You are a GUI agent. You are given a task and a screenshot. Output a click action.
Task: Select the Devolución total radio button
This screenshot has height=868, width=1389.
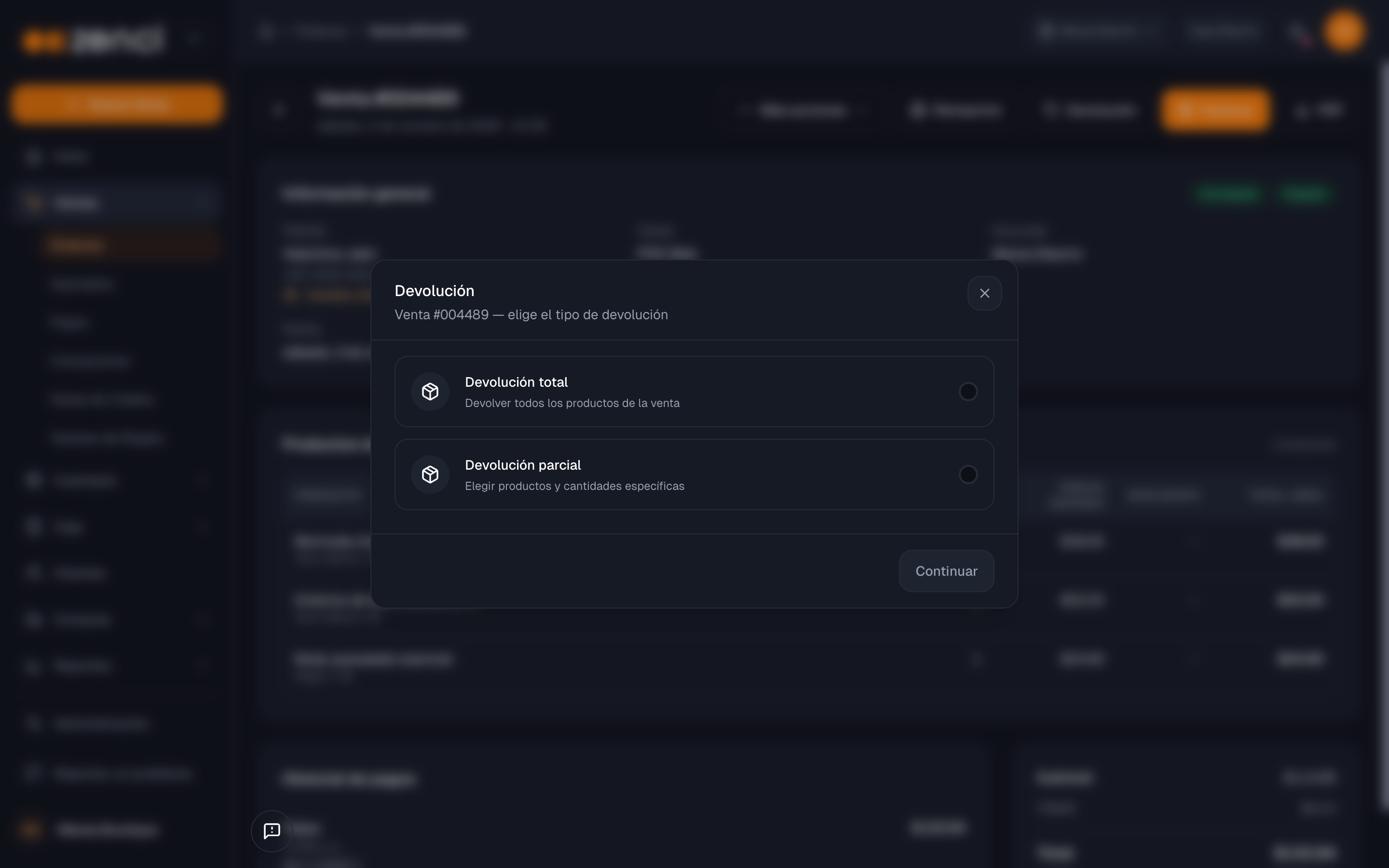coord(967,392)
